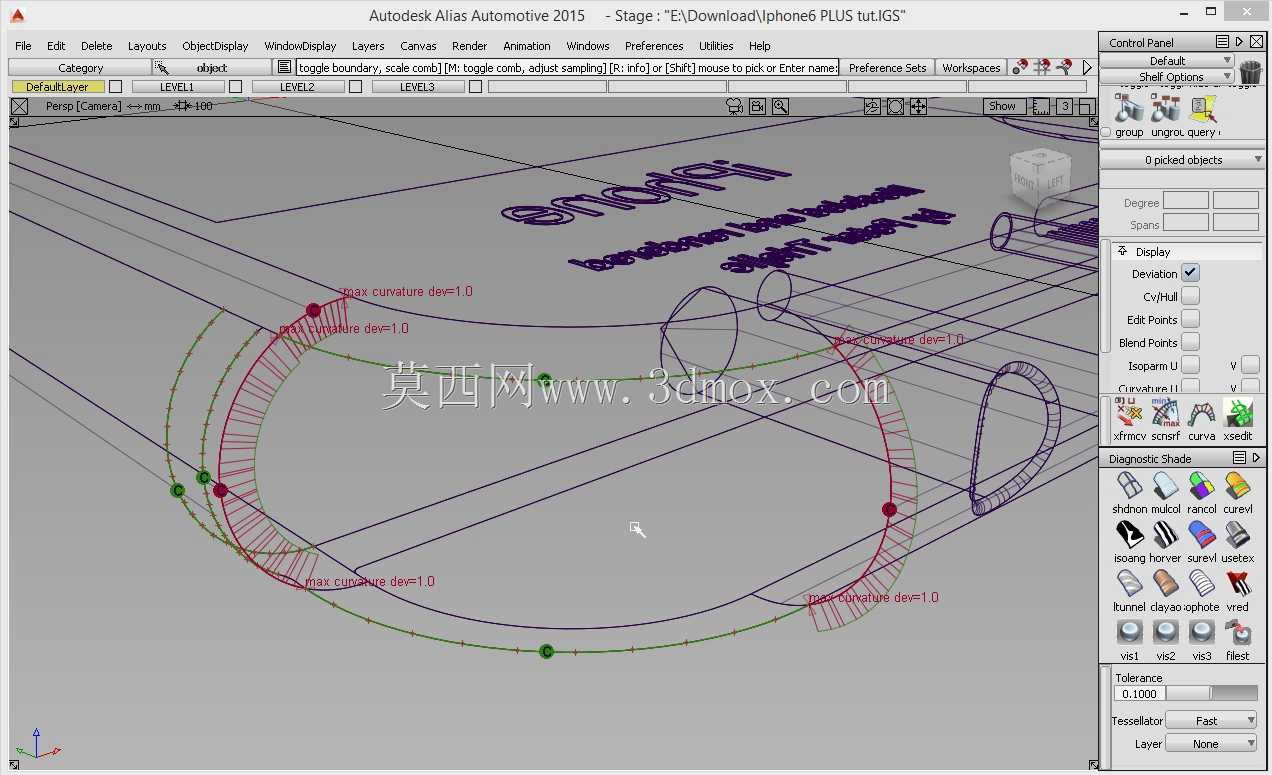Screen dimensions: 1272x775
Task: Open the Layers menu
Action: 368,46
